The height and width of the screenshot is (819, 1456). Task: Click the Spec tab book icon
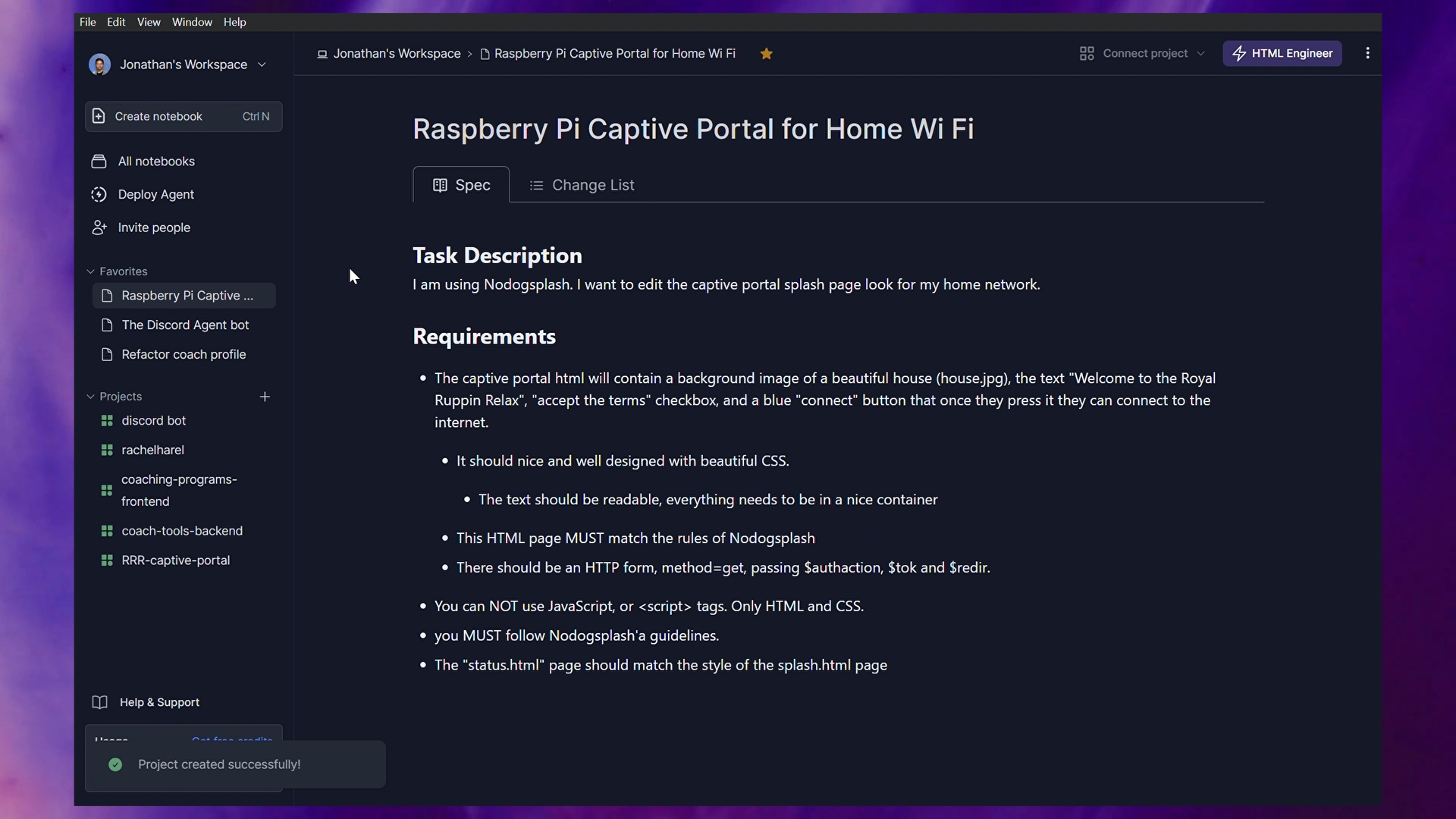pyautogui.click(x=440, y=185)
